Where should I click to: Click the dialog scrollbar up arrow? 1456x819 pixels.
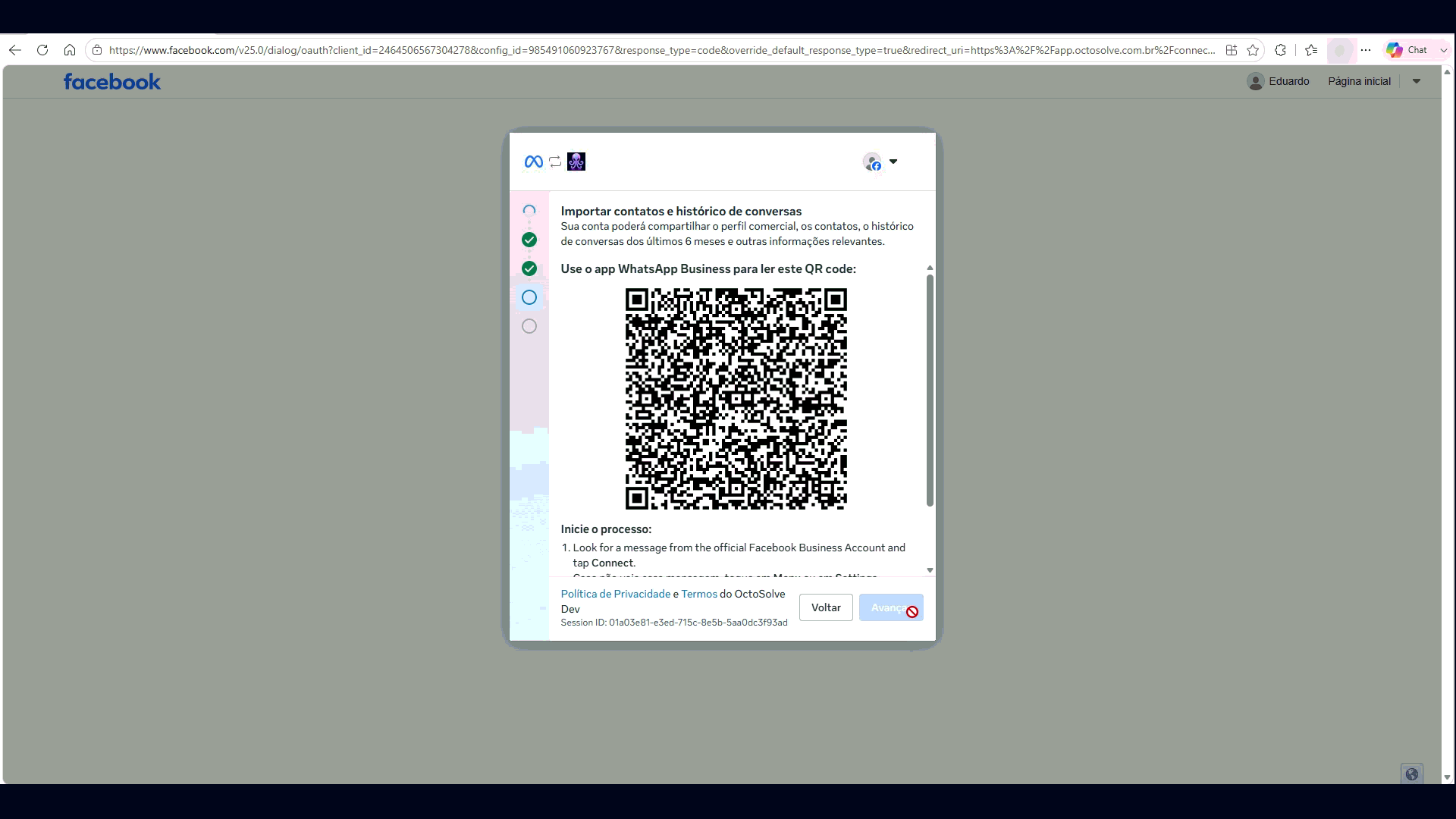click(930, 268)
